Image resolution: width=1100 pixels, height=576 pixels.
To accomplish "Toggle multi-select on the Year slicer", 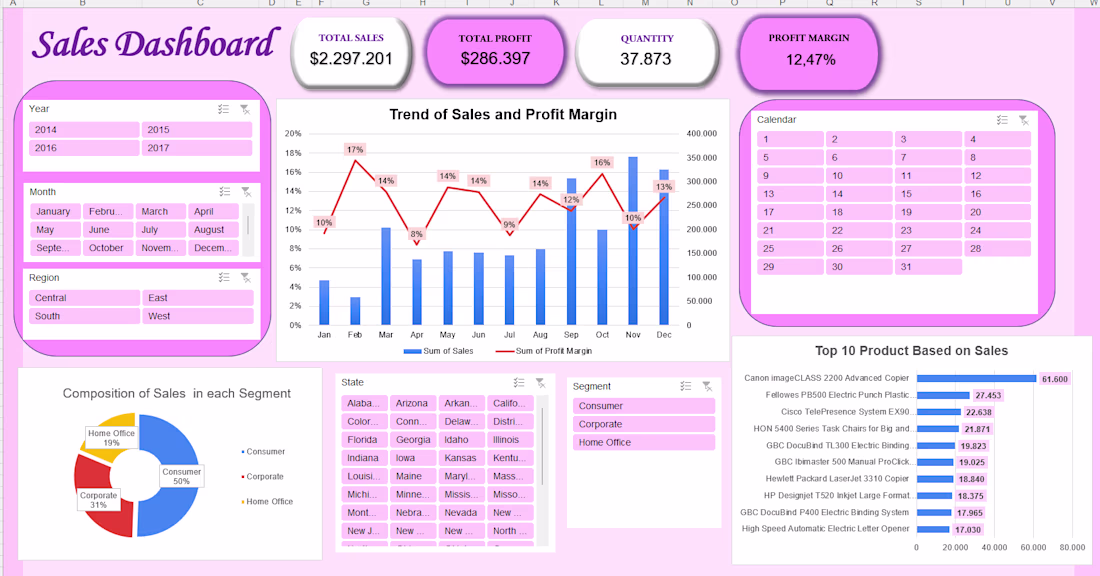I will point(223,109).
